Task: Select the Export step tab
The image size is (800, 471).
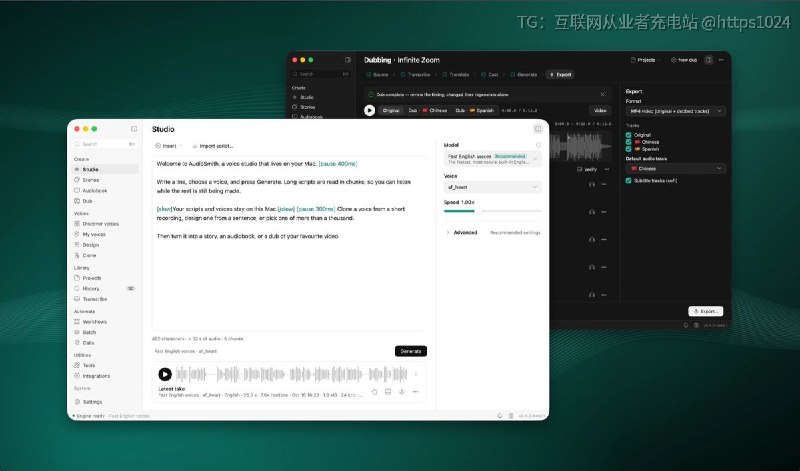Action: pos(560,75)
